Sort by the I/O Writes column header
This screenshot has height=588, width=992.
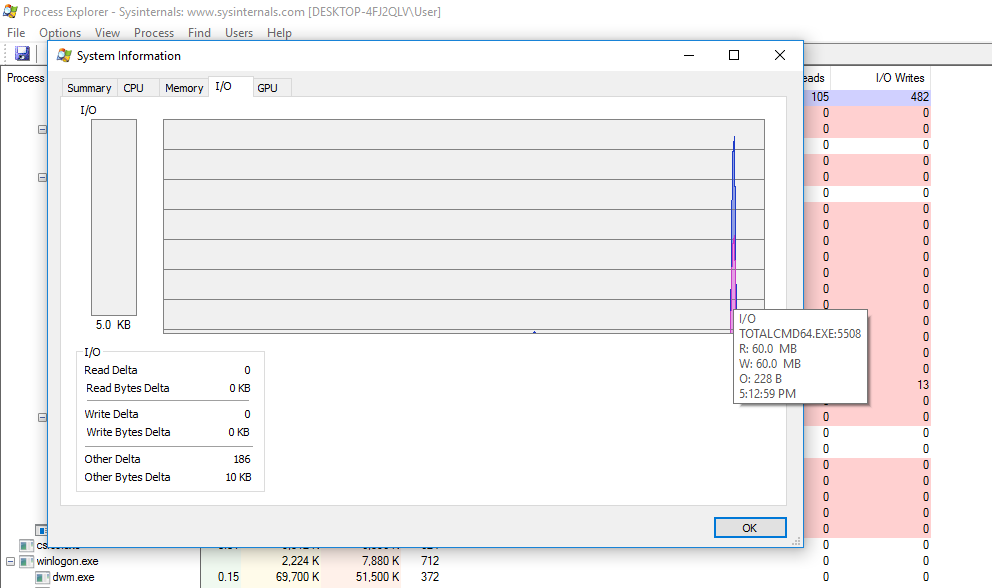tap(900, 78)
